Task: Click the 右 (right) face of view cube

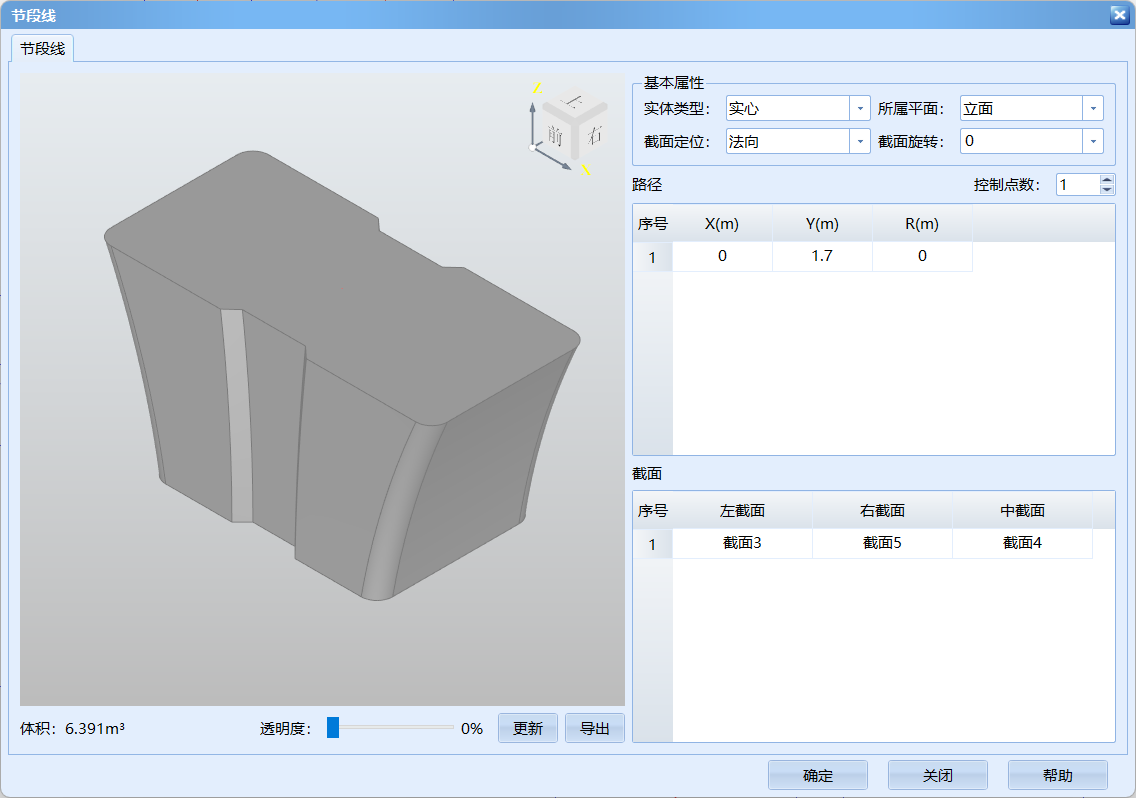Action: [594, 135]
